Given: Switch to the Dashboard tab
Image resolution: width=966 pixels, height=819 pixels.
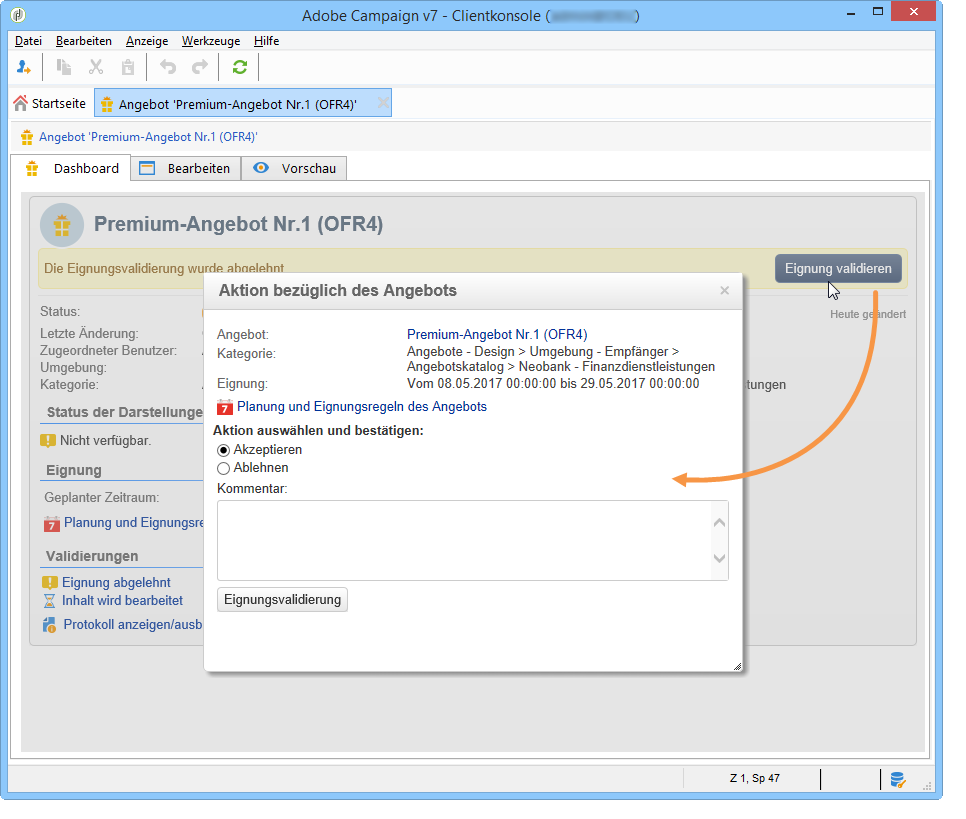Looking at the screenshot, I should [71, 168].
